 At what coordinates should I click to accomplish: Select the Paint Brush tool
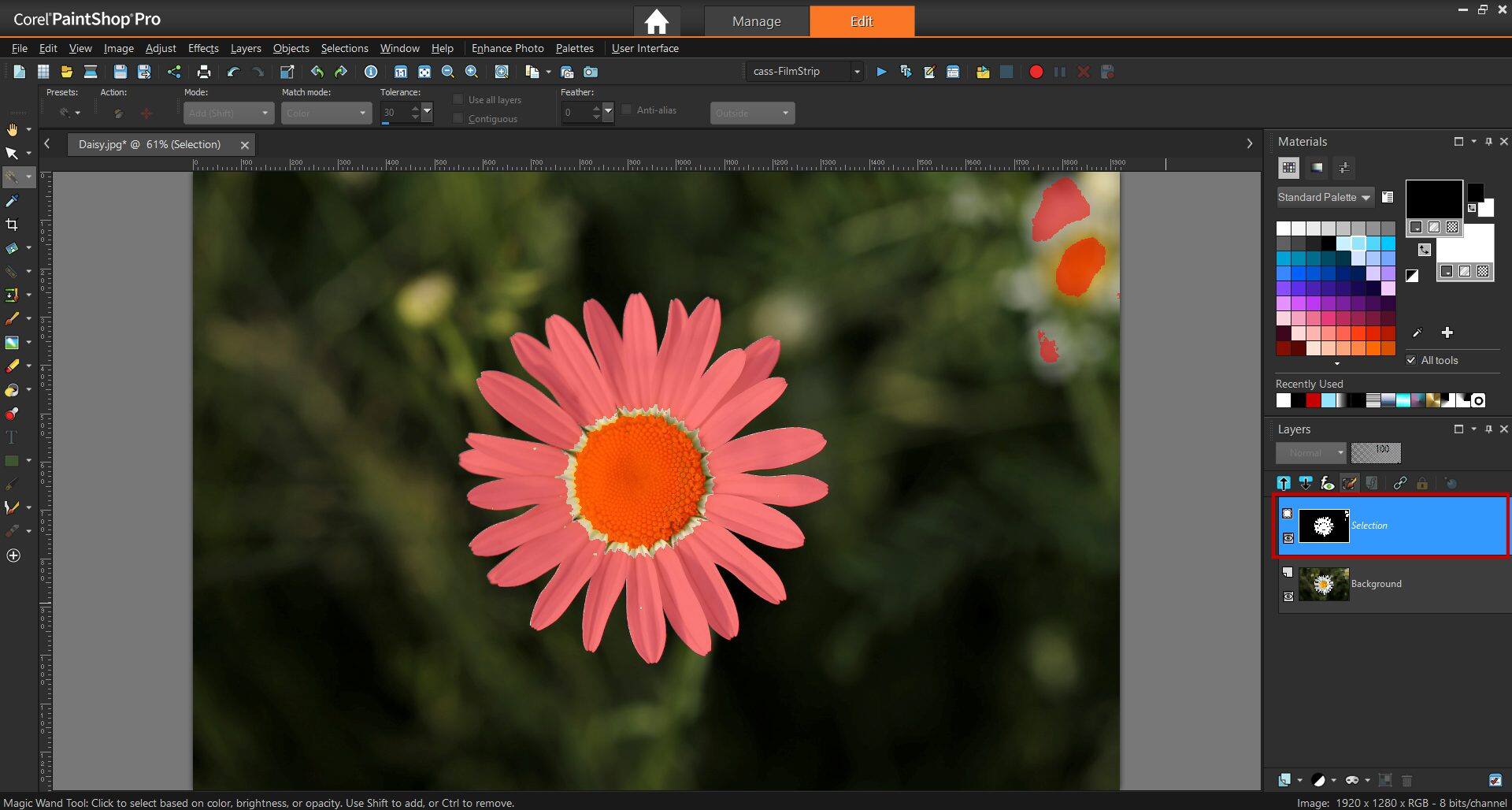click(12, 319)
